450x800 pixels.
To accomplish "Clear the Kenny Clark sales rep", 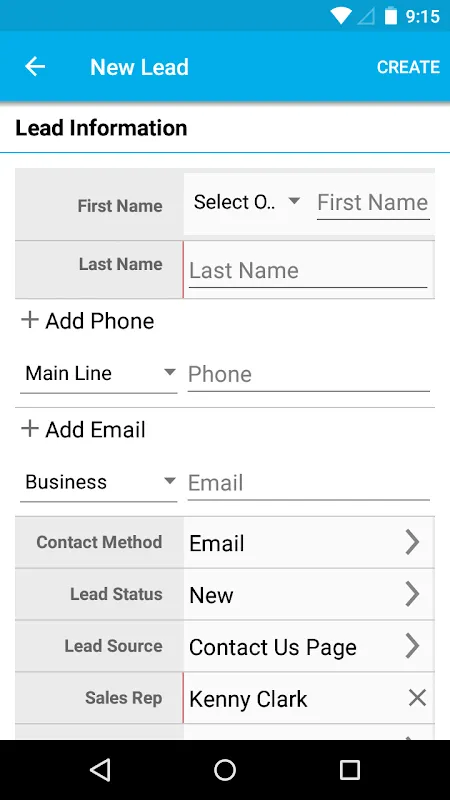I will coord(417,697).
